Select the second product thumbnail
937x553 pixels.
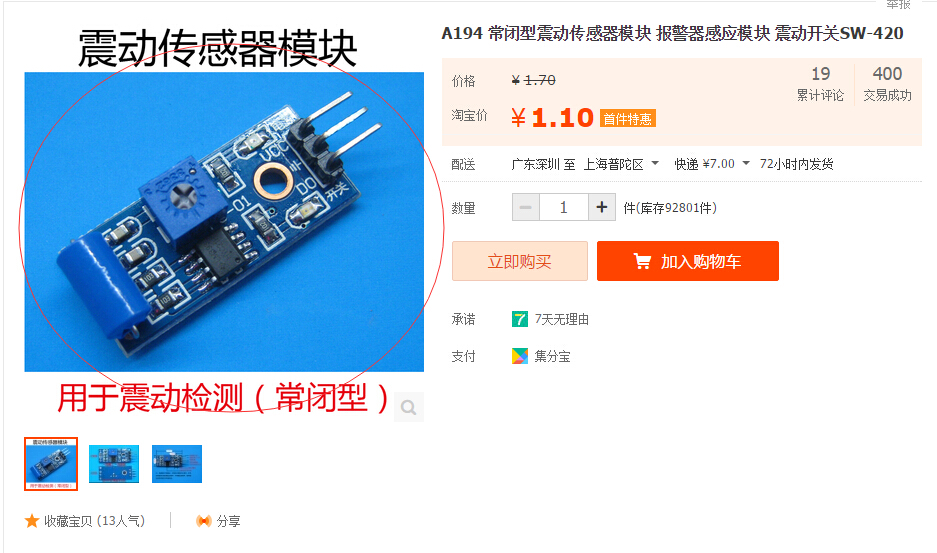coord(114,464)
